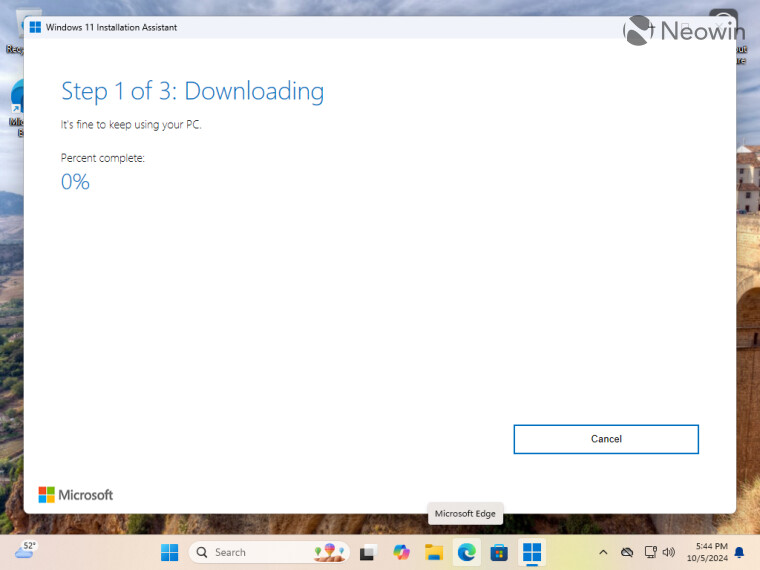The height and width of the screenshot is (570, 760).
Task: Launch Microsoft Edge from the taskbar
Action: pos(466,552)
